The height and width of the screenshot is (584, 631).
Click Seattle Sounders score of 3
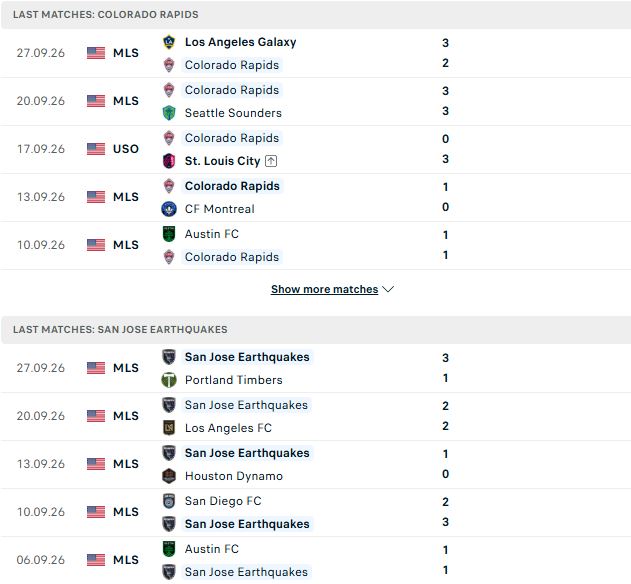[445, 111]
